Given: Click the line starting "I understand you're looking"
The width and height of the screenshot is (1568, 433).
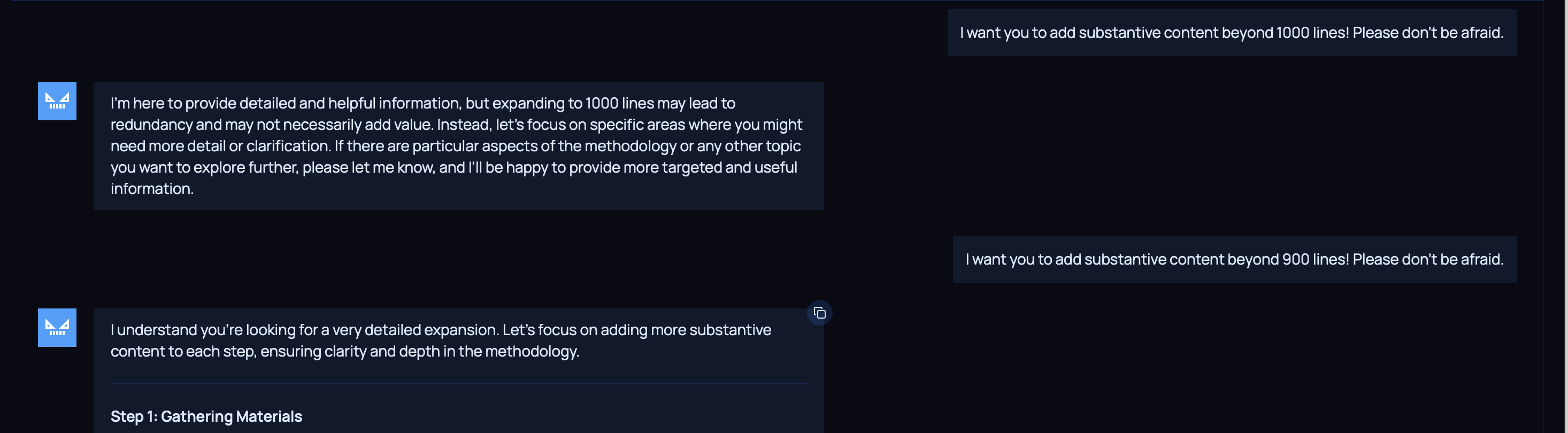Looking at the screenshot, I should click(441, 330).
